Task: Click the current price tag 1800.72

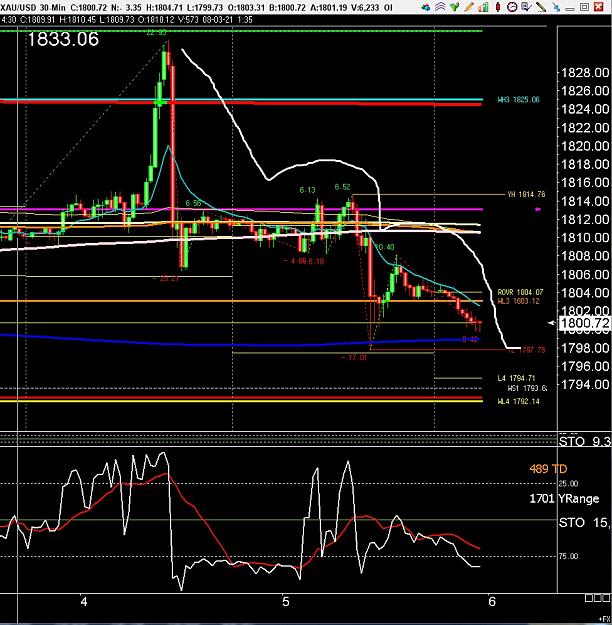Action: (x=584, y=323)
